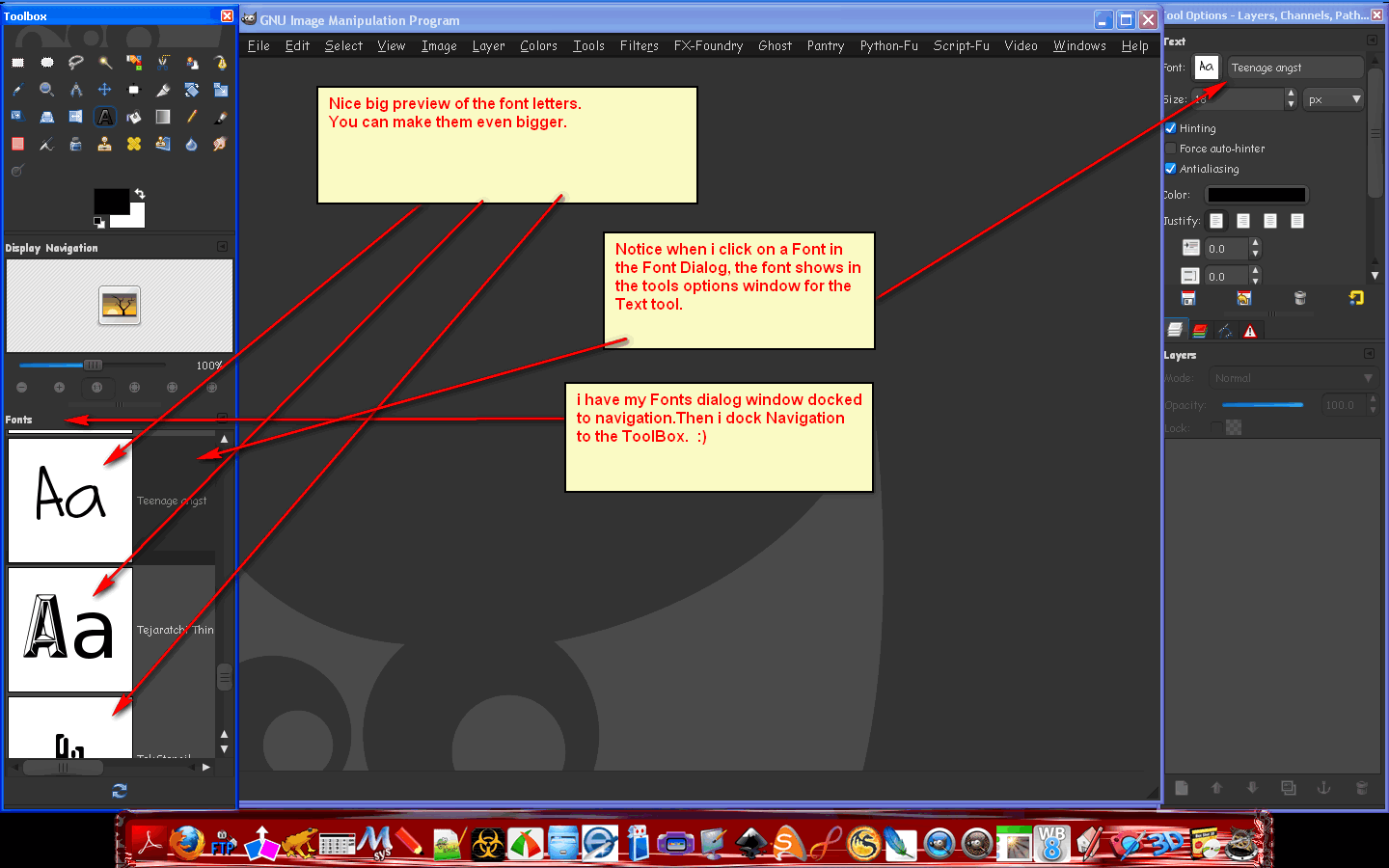1389x868 pixels.
Task: Select the Move tool
Action: (105, 90)
